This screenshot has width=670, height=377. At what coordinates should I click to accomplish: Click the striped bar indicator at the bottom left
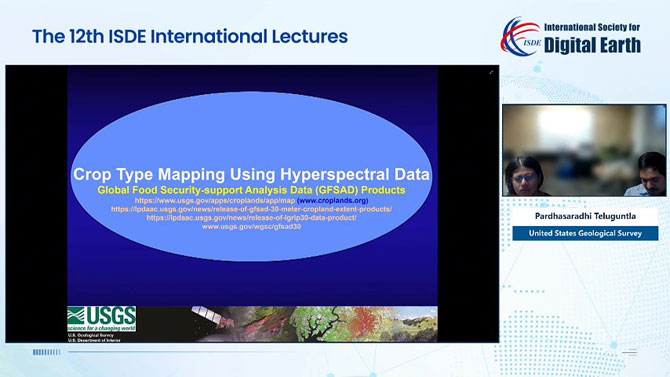(47, 352)
